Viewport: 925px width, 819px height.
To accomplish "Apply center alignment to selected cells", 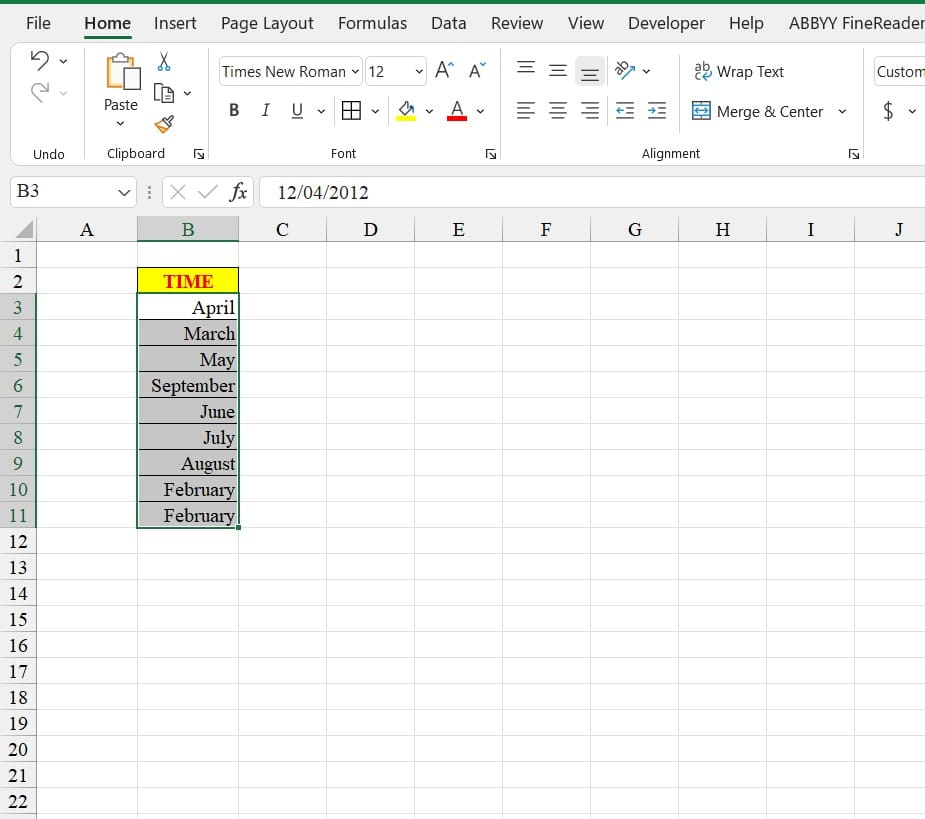I will point(557,111).
